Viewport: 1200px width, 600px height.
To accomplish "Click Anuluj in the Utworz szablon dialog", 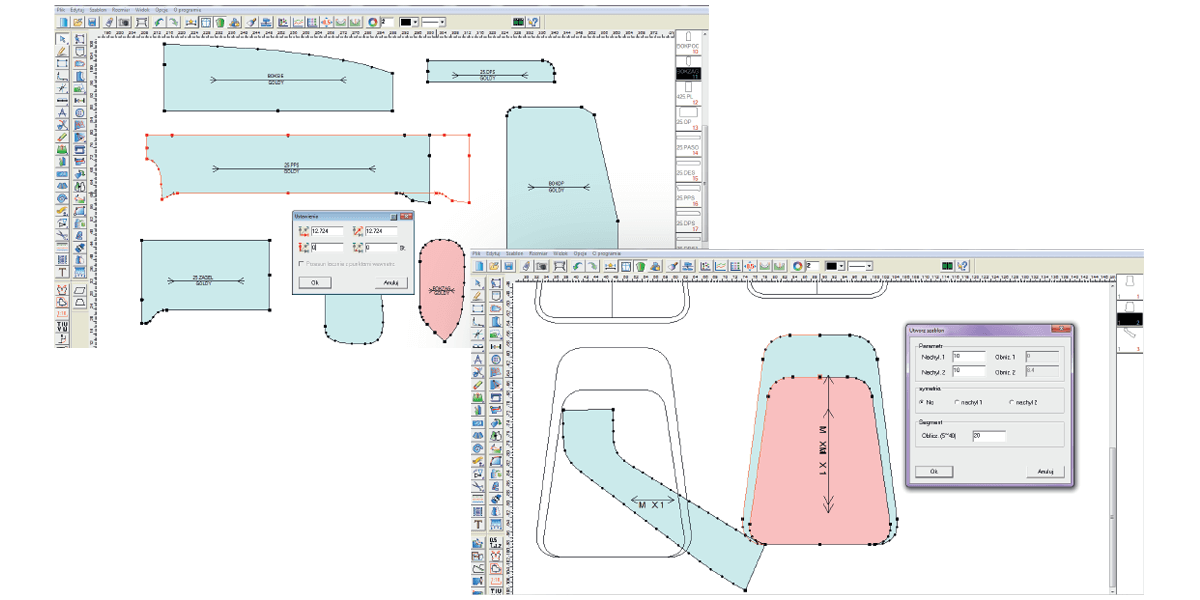I will (x=1045, y=471).
